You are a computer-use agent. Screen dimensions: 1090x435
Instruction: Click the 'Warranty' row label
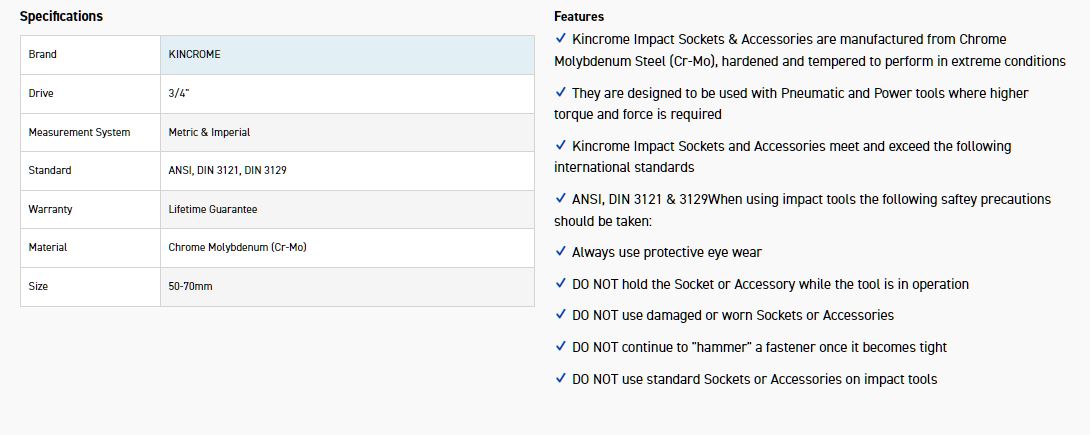coord(50,210)
